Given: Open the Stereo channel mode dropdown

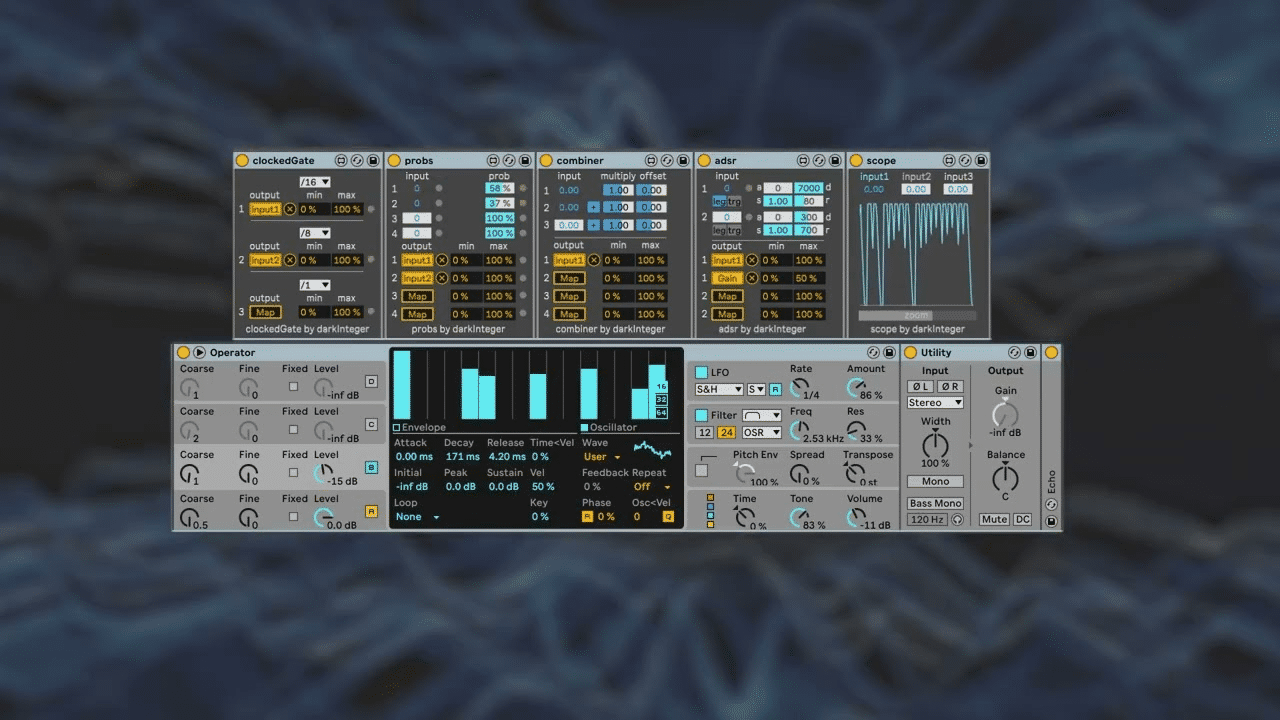Looking at the screenshot, I should coord(935,403).
